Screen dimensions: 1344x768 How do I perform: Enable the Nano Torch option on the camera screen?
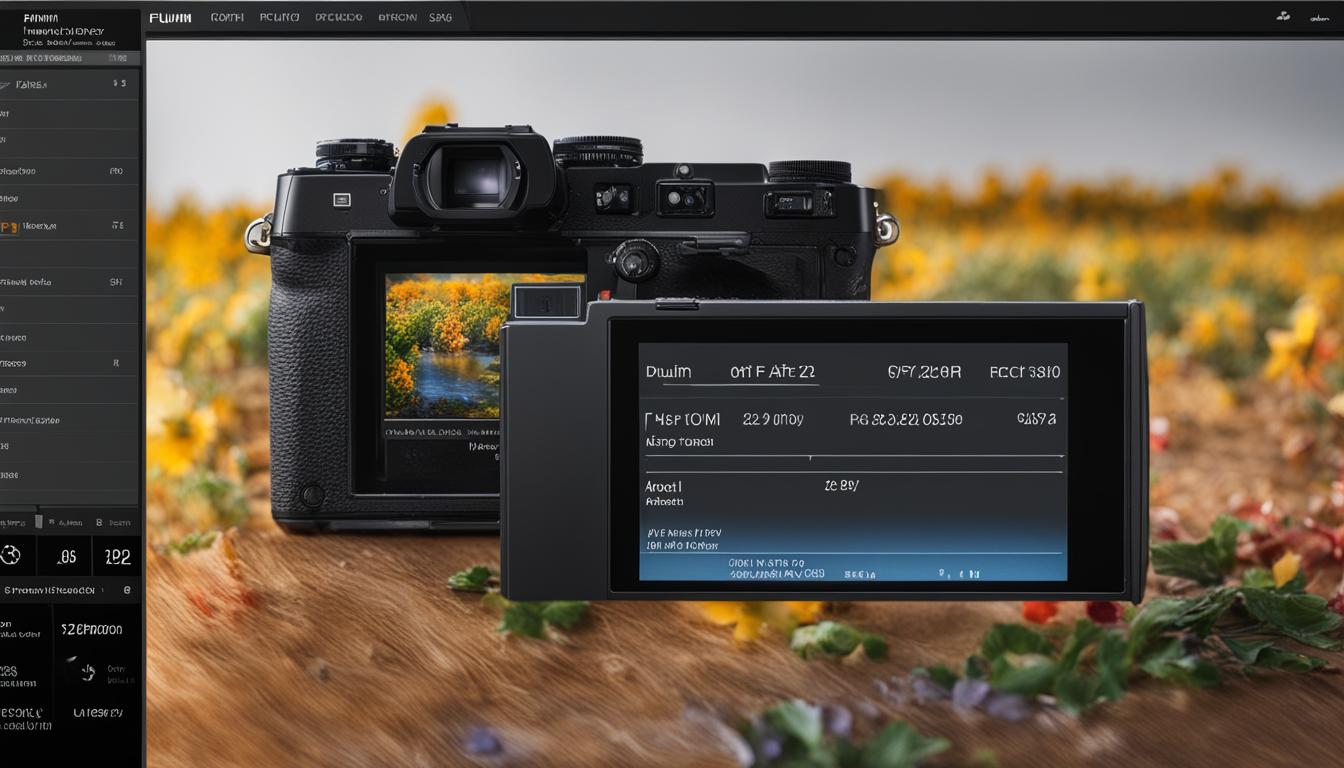[x=680, y=440]
